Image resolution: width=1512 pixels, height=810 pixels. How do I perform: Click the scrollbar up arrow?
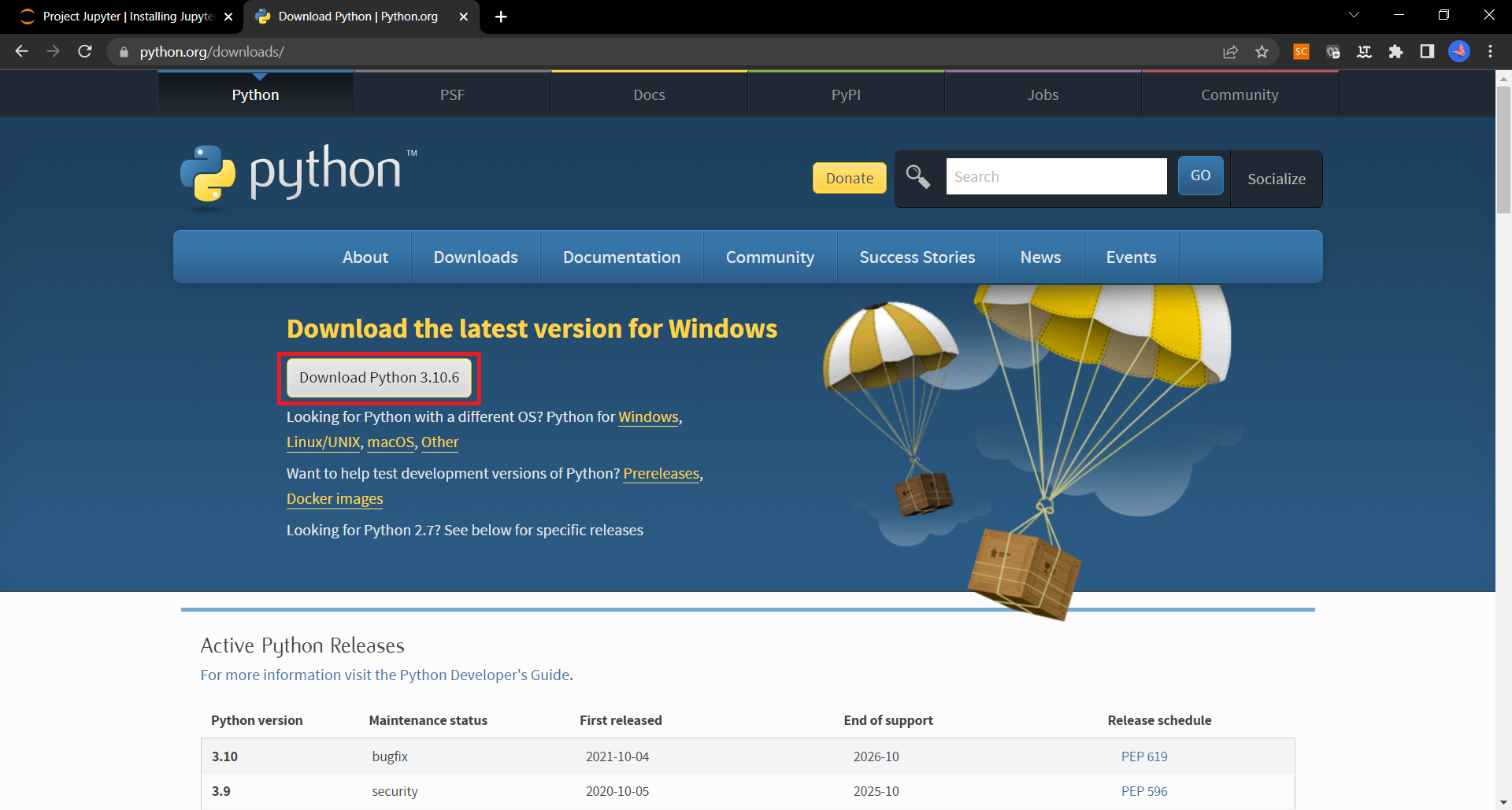1503,78
